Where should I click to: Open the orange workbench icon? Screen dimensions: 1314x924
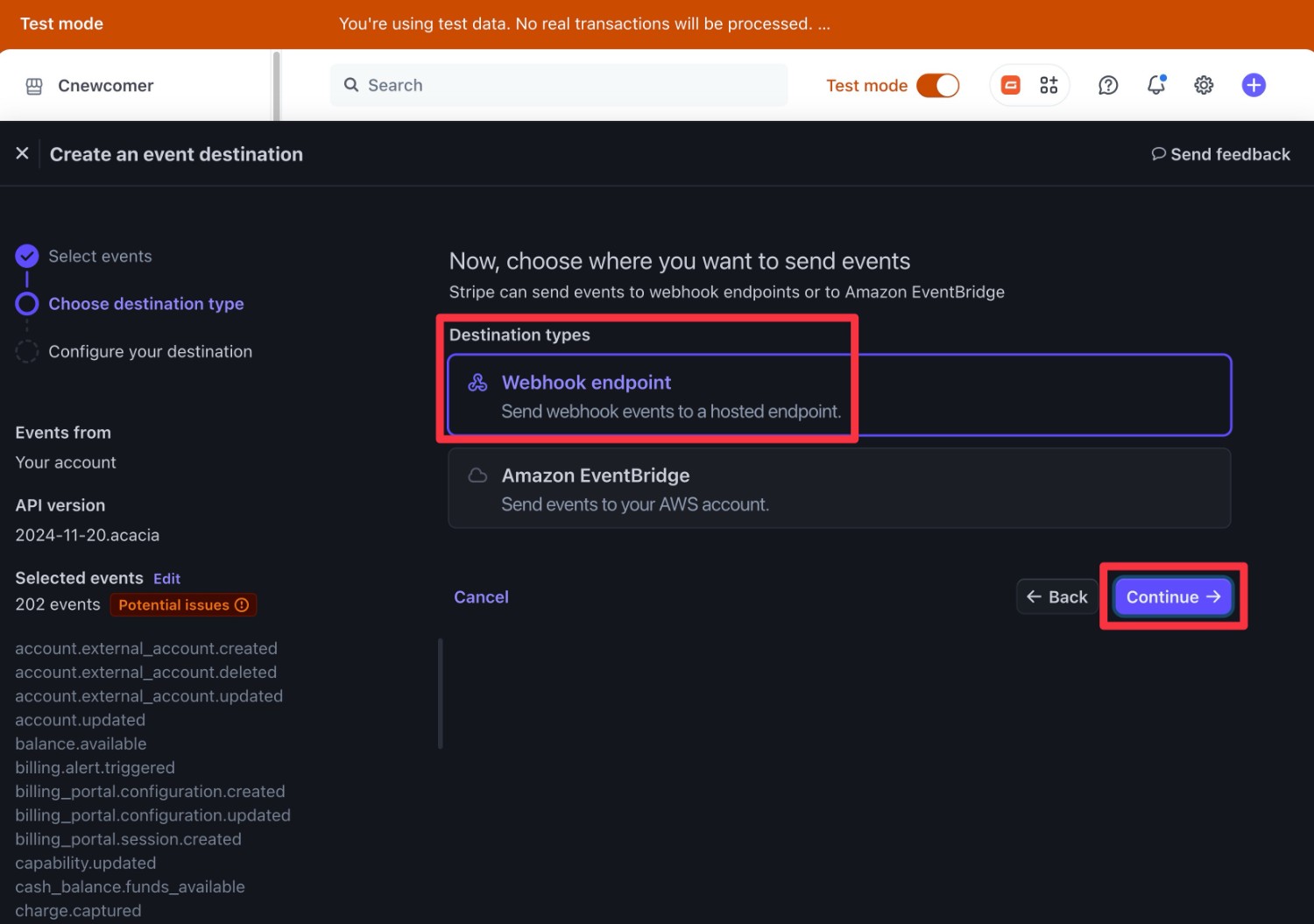pos(1011,85)
